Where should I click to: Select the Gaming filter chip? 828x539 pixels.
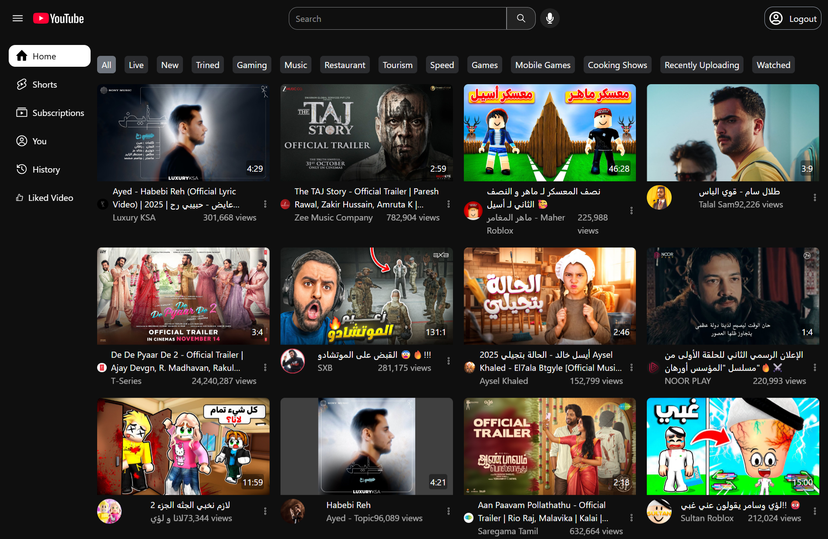click(x=251, y=65)
